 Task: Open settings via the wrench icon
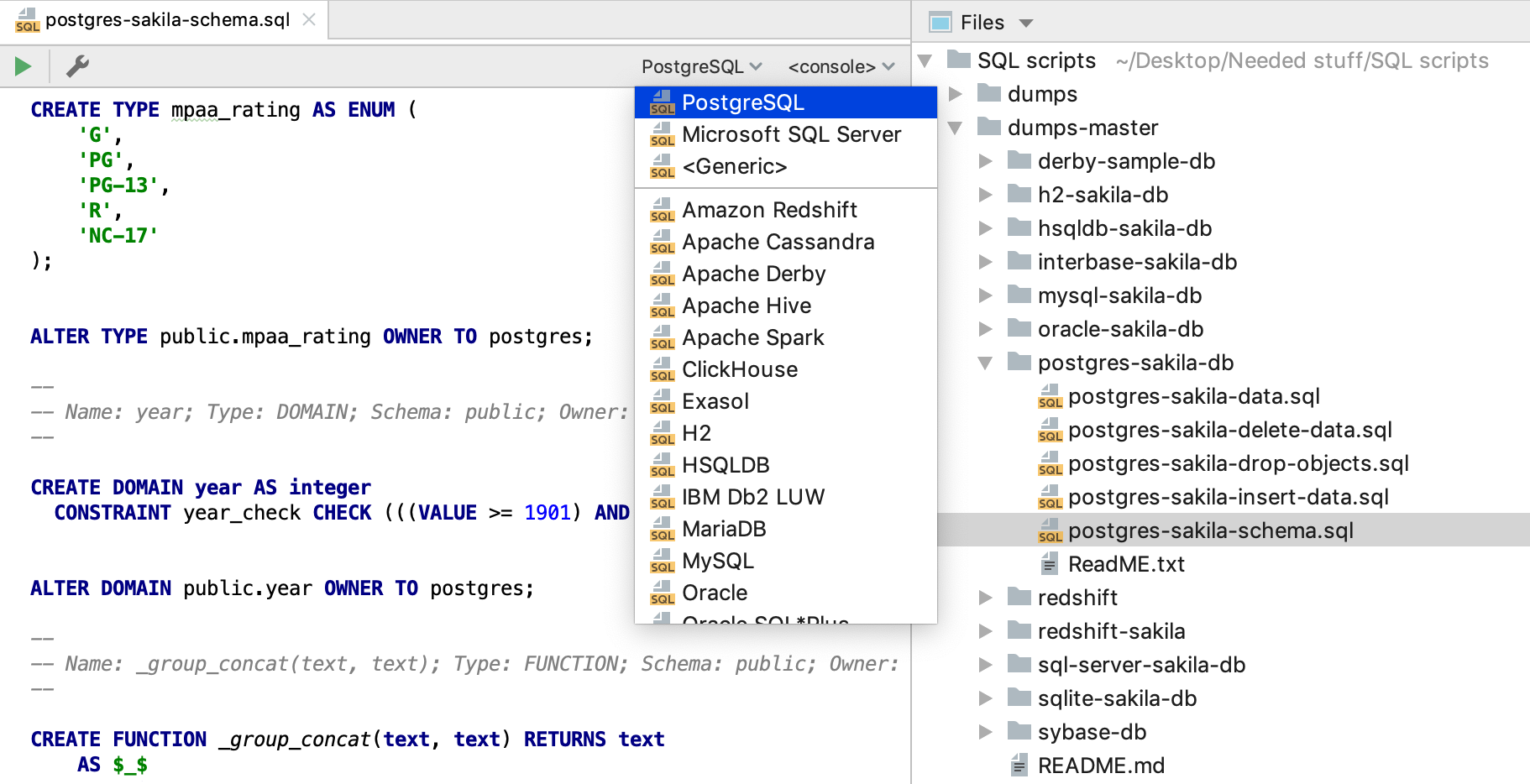coord(77,65)
